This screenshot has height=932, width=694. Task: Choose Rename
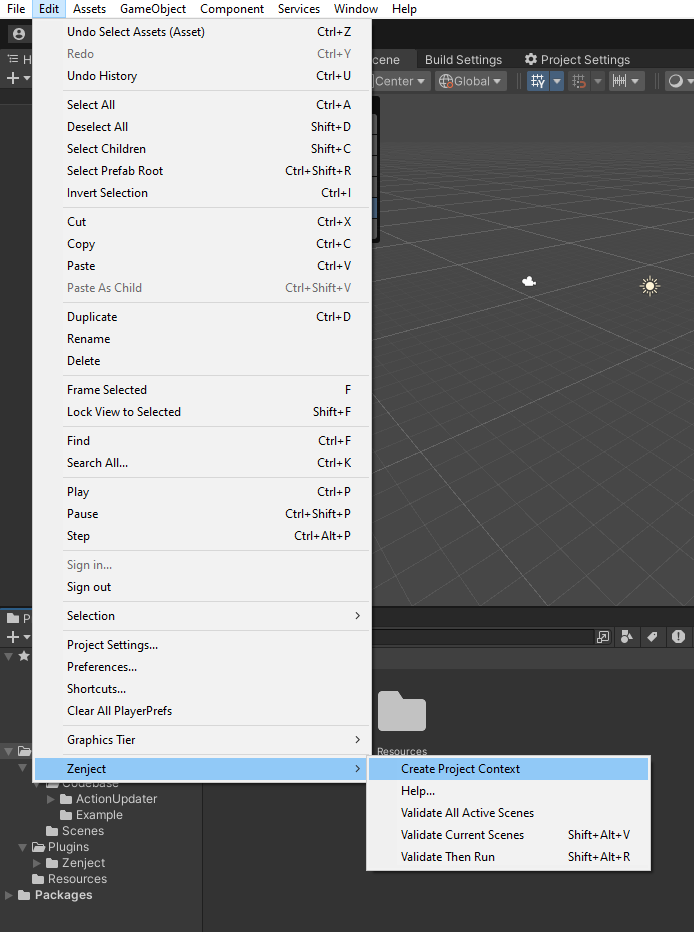pos(202,339)
